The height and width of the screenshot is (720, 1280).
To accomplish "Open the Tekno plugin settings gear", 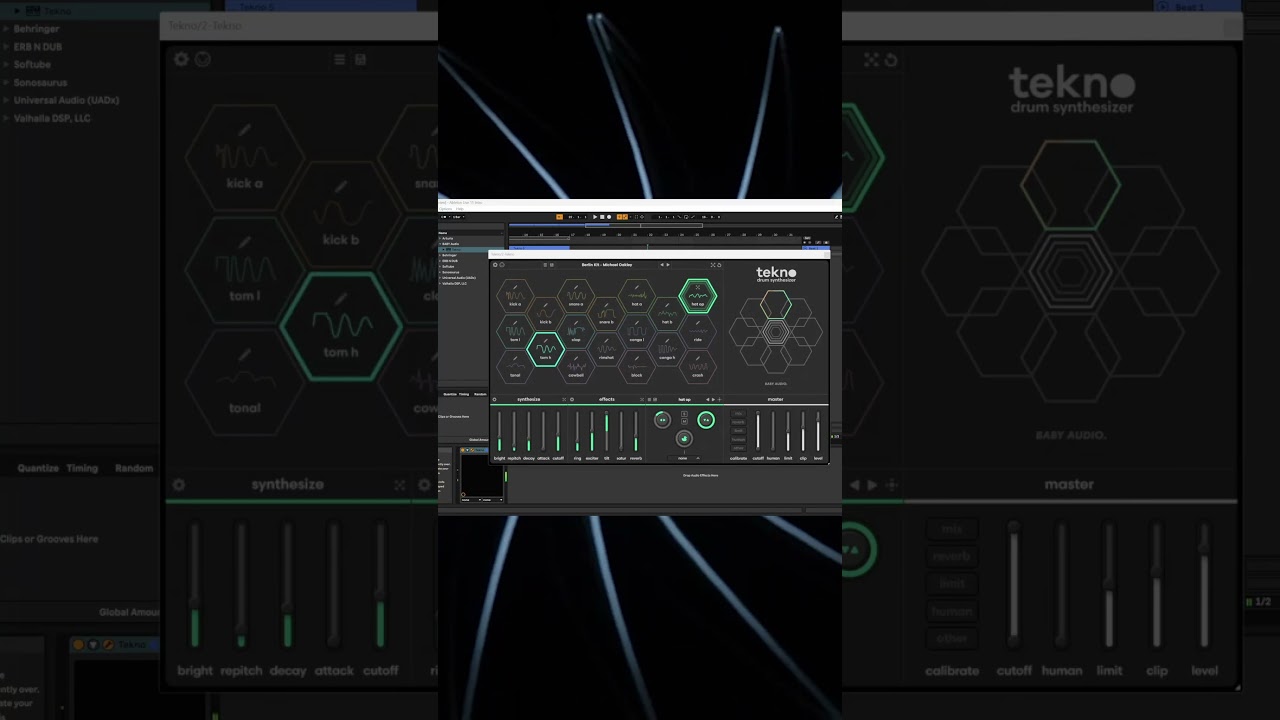I will pyautogui.click(x=494, y=265).
